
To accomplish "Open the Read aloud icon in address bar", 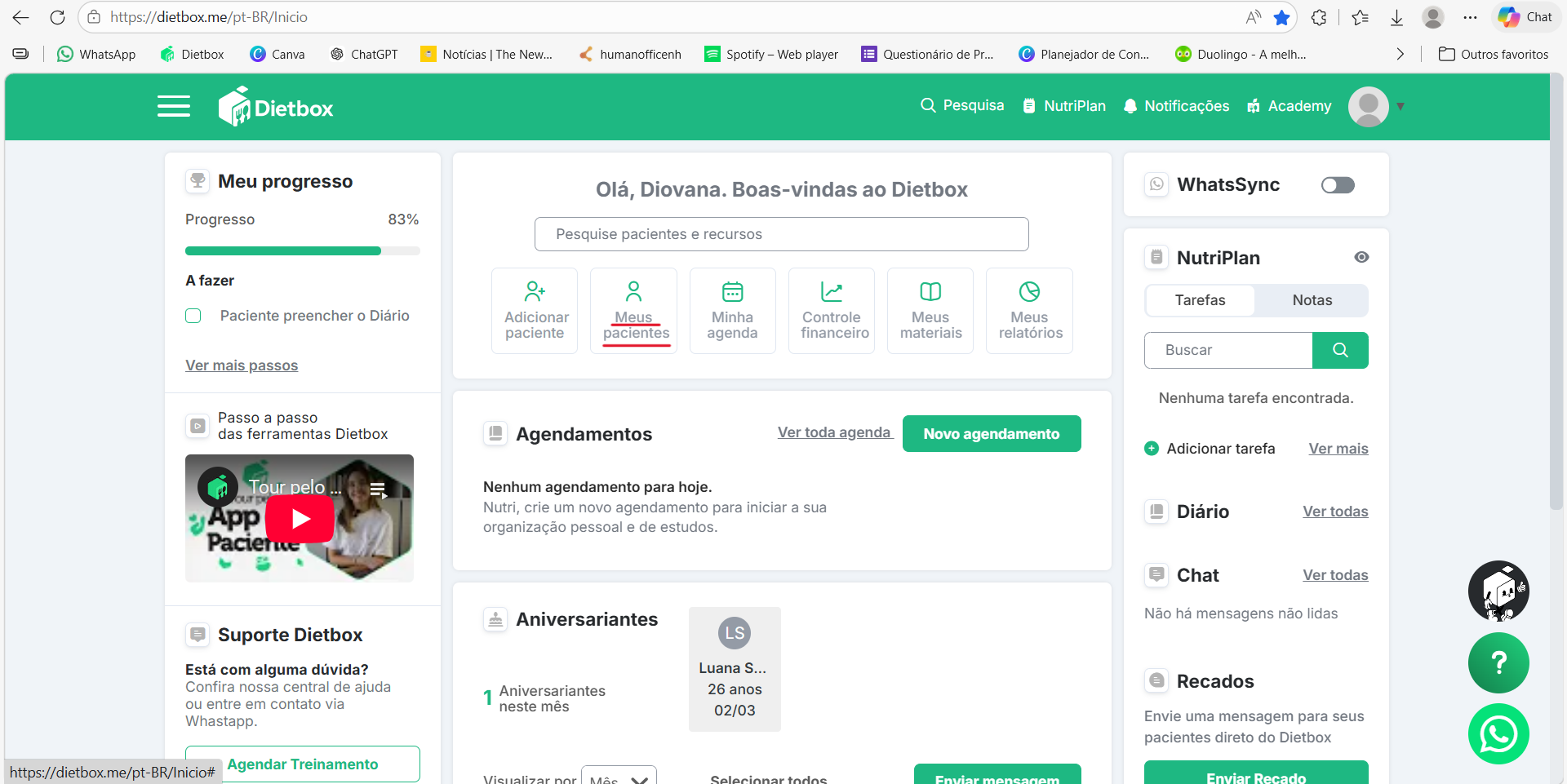I will coord(1254,17).
